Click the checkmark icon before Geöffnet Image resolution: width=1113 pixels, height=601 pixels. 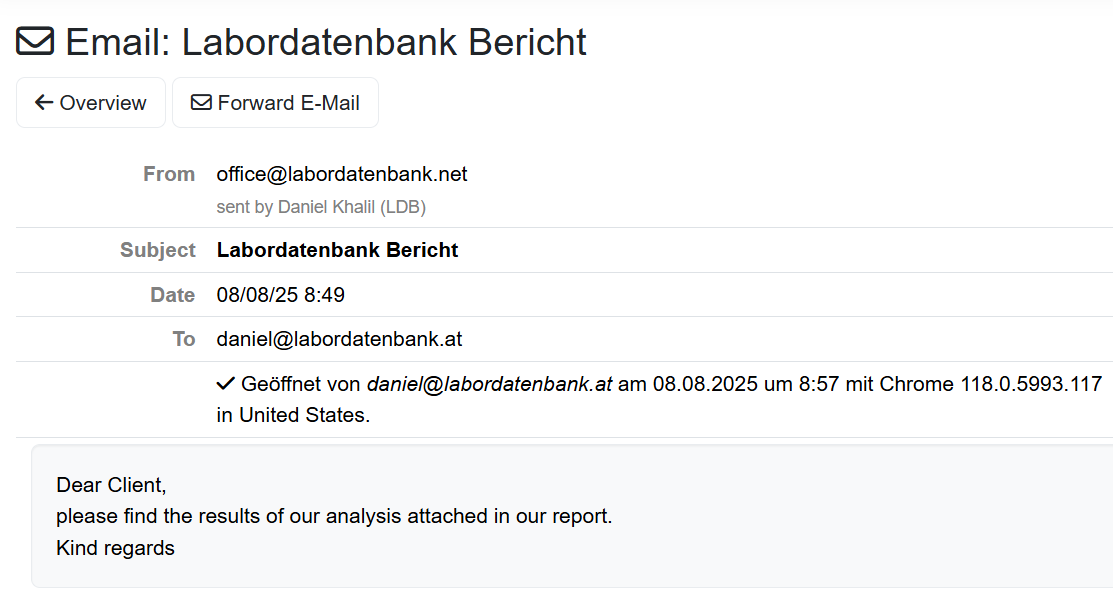(225, 384)
